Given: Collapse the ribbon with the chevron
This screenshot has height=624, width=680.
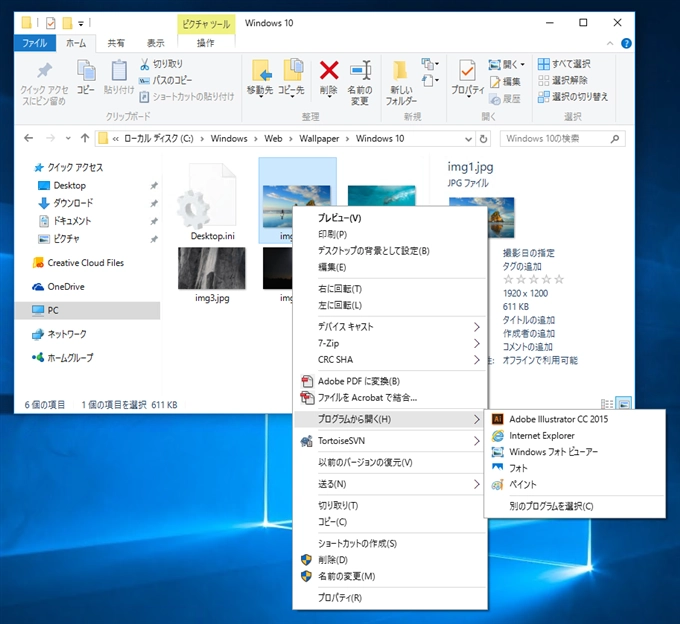Looking at the screenshot, I should (x=610, y=43).
